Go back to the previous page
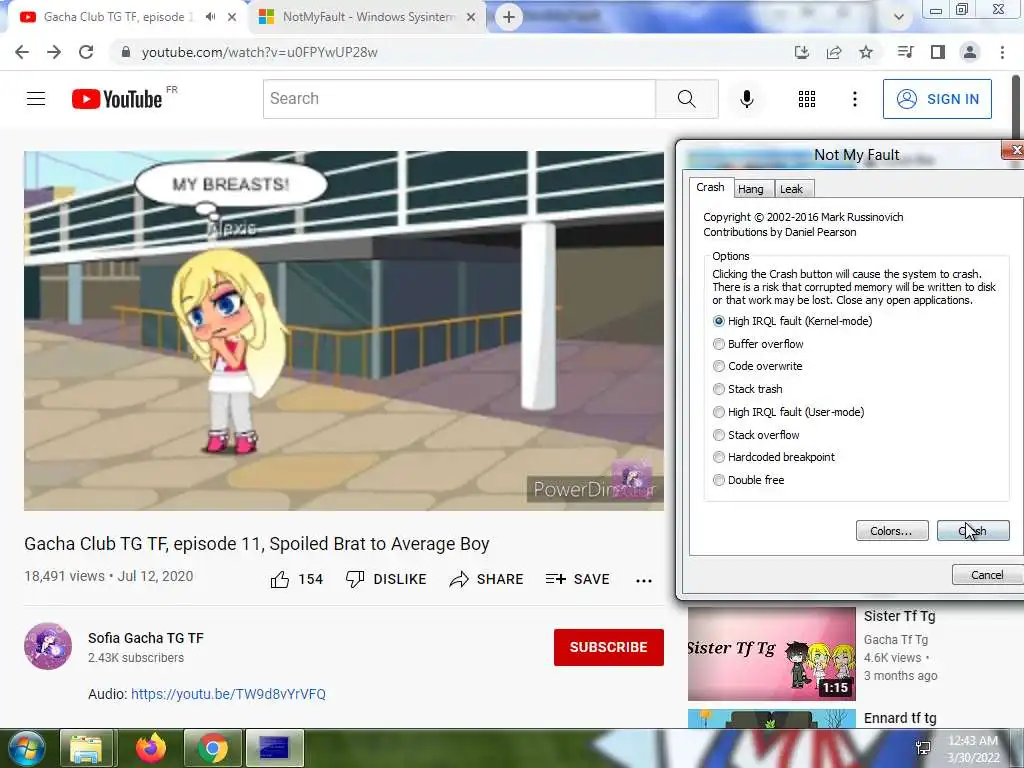Viewport: 1024px width, 768px height. 22,52
